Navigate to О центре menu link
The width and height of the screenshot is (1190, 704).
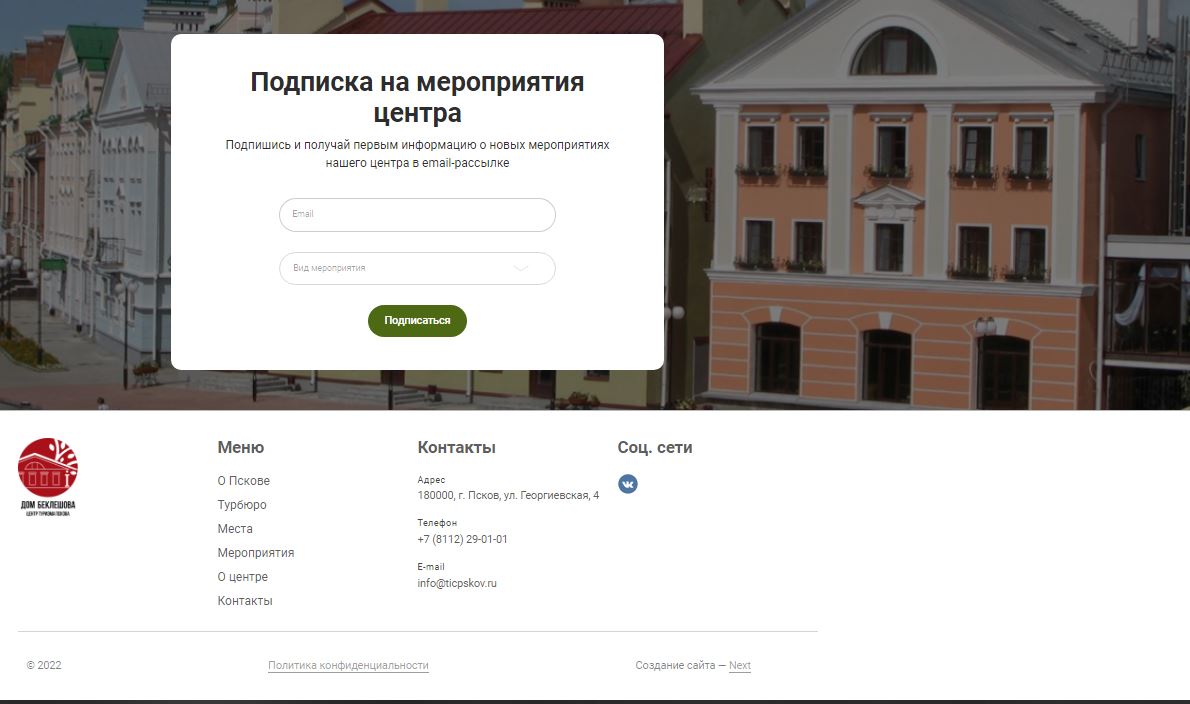[x=243, y=577]
